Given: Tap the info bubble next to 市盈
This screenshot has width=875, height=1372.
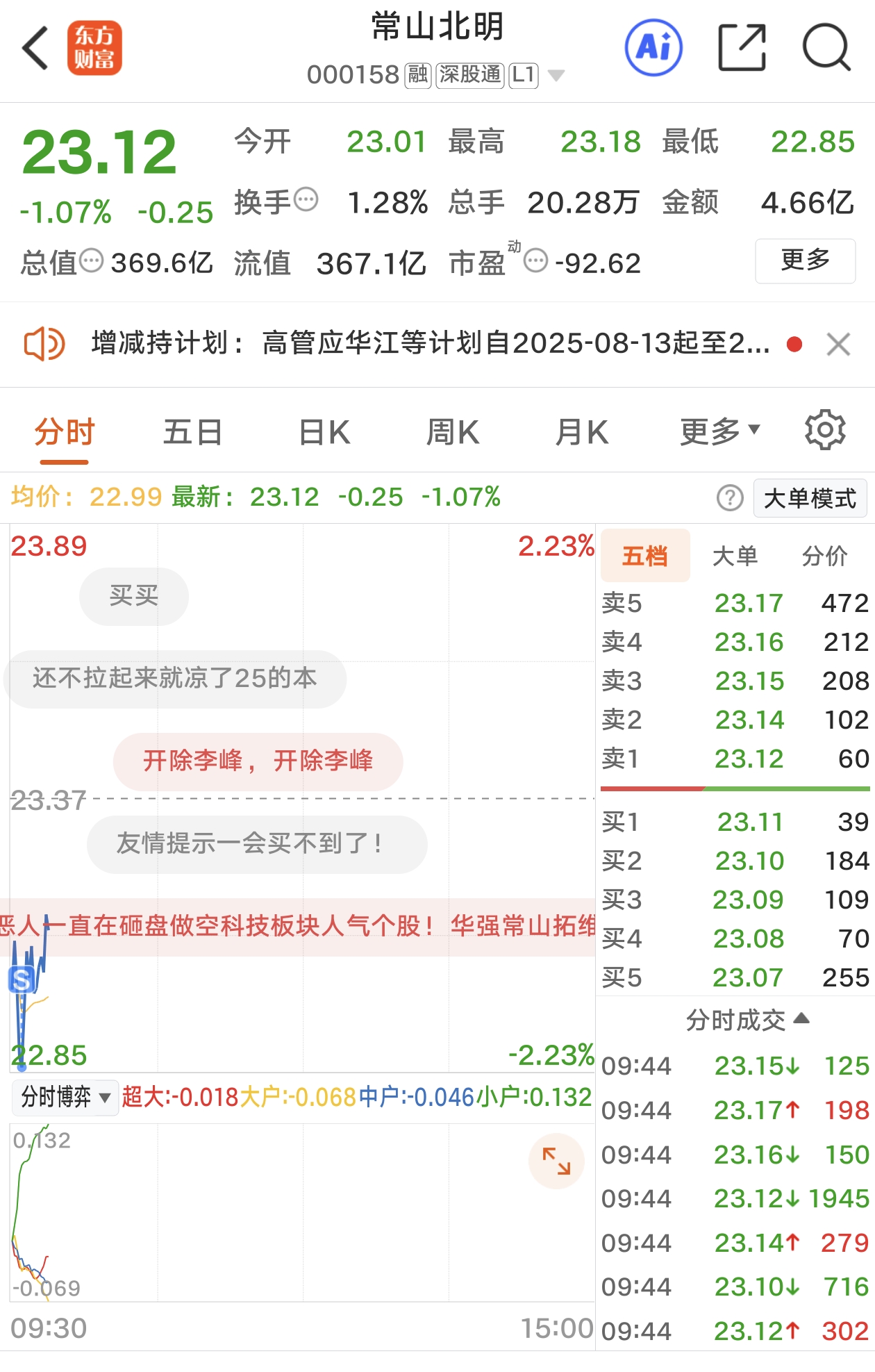Looking at the screenshot, I should point(535,261).
